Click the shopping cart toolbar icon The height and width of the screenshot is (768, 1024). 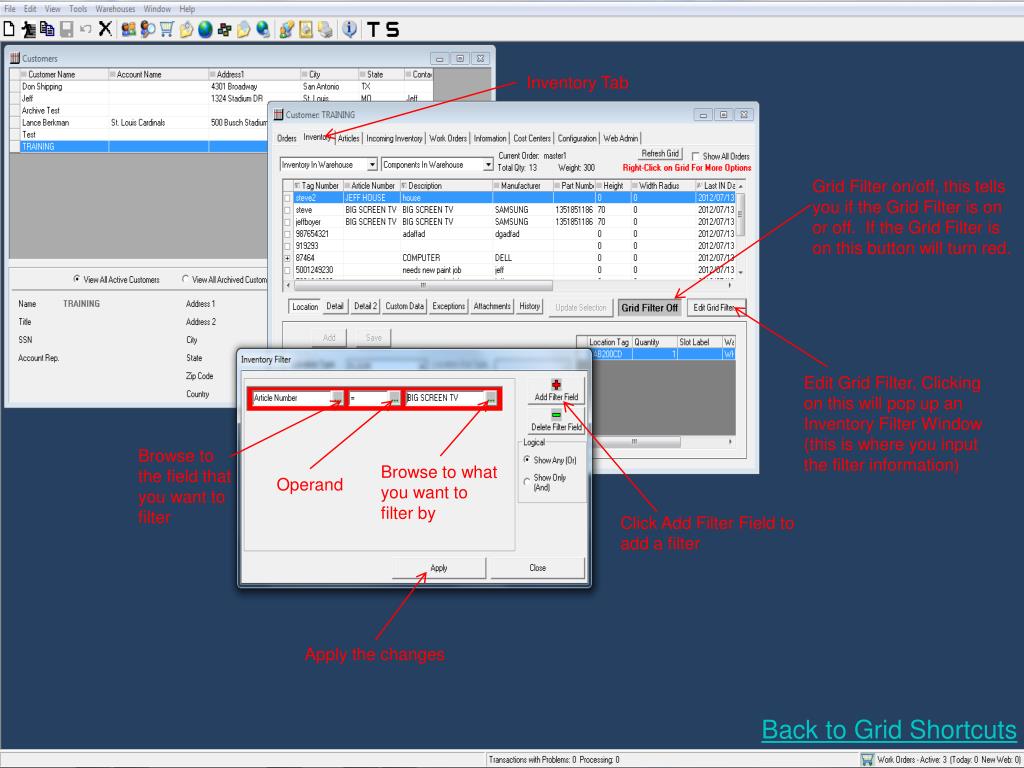click(167, 29)
